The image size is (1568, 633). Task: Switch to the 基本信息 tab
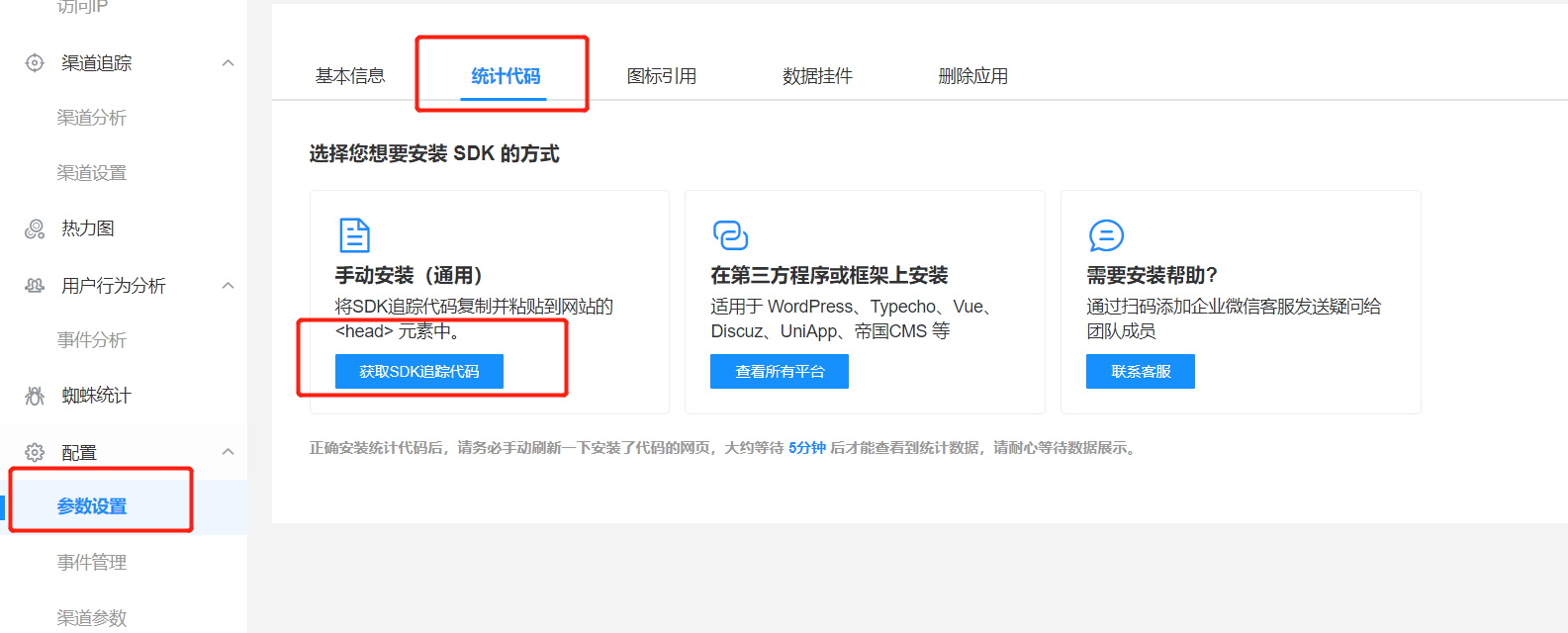click(x=350, y=76)
